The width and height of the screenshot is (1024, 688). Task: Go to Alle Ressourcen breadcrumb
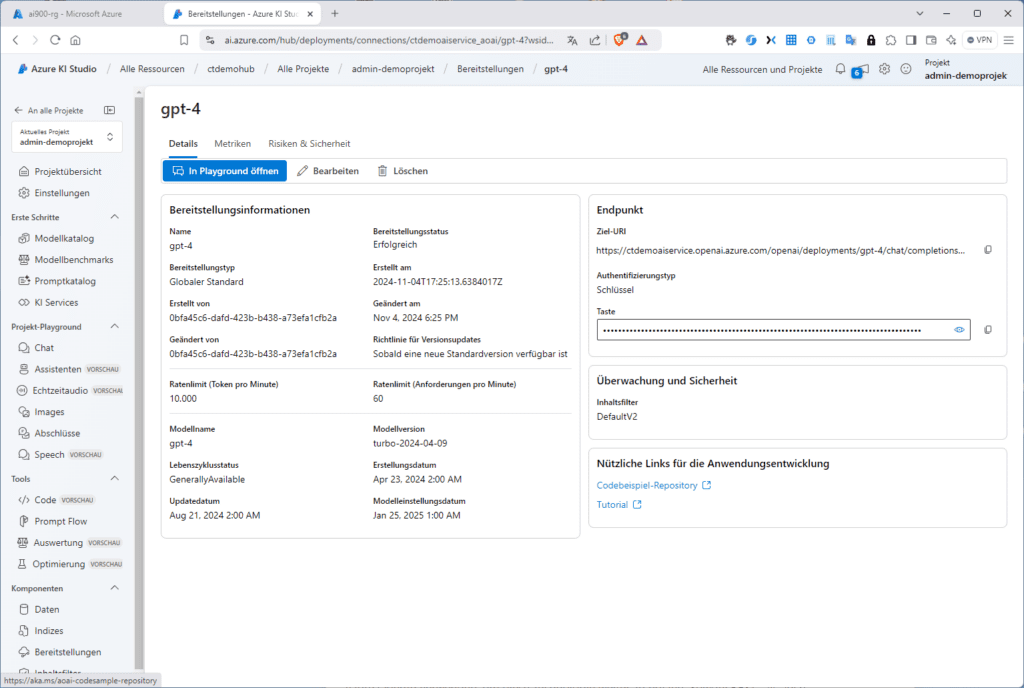152,69
